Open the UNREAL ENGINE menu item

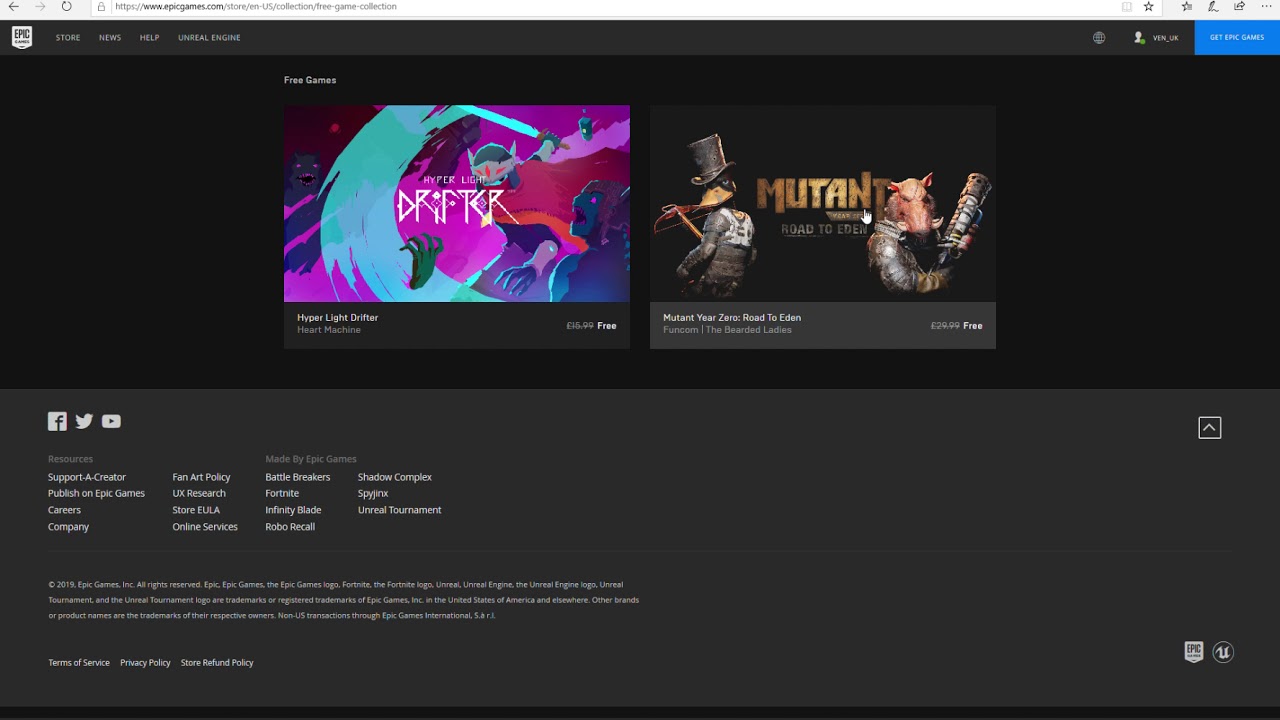point(209,37)
